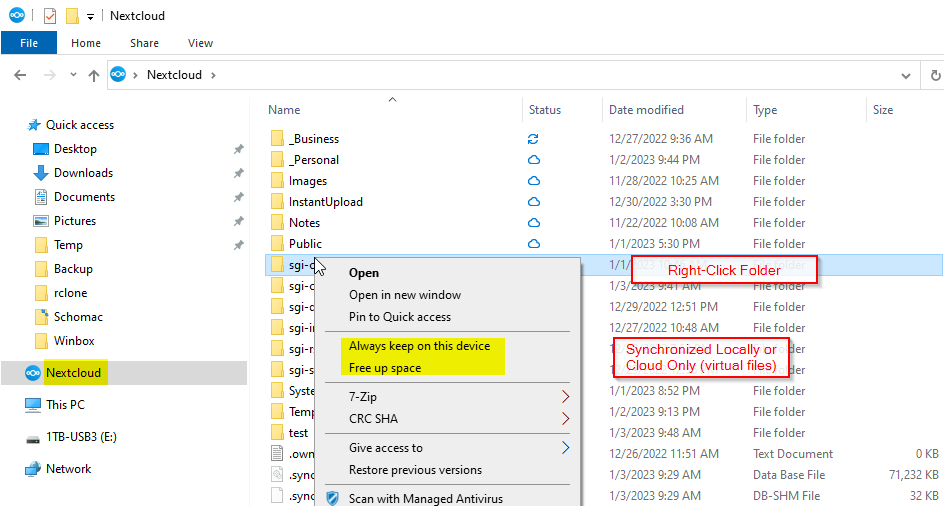Click the Nextcloud breadcrumb in address bar
This screenshot has height=506, width=944.
[x=173, y=75]
